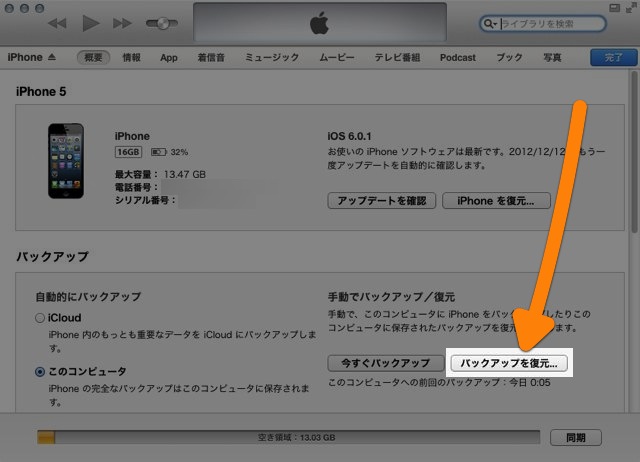Select the 概要 summary tab

(x=93, y=58)
